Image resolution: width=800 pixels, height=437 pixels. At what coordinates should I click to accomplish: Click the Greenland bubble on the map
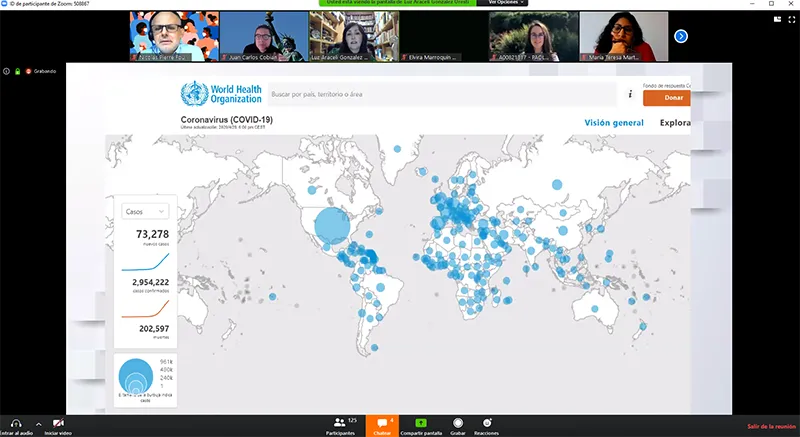pos(397,149)
